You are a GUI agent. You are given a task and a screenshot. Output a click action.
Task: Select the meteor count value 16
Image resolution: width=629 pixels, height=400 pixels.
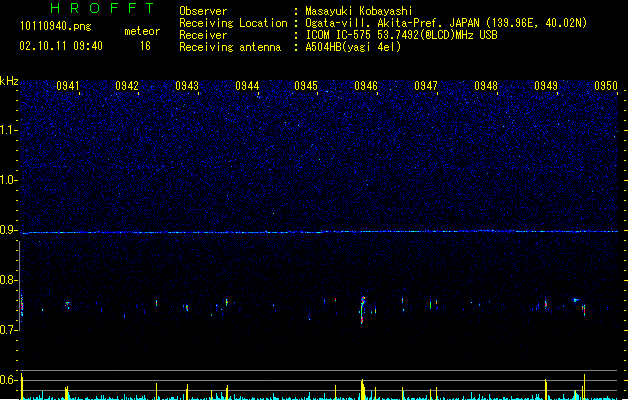[145, 46]
